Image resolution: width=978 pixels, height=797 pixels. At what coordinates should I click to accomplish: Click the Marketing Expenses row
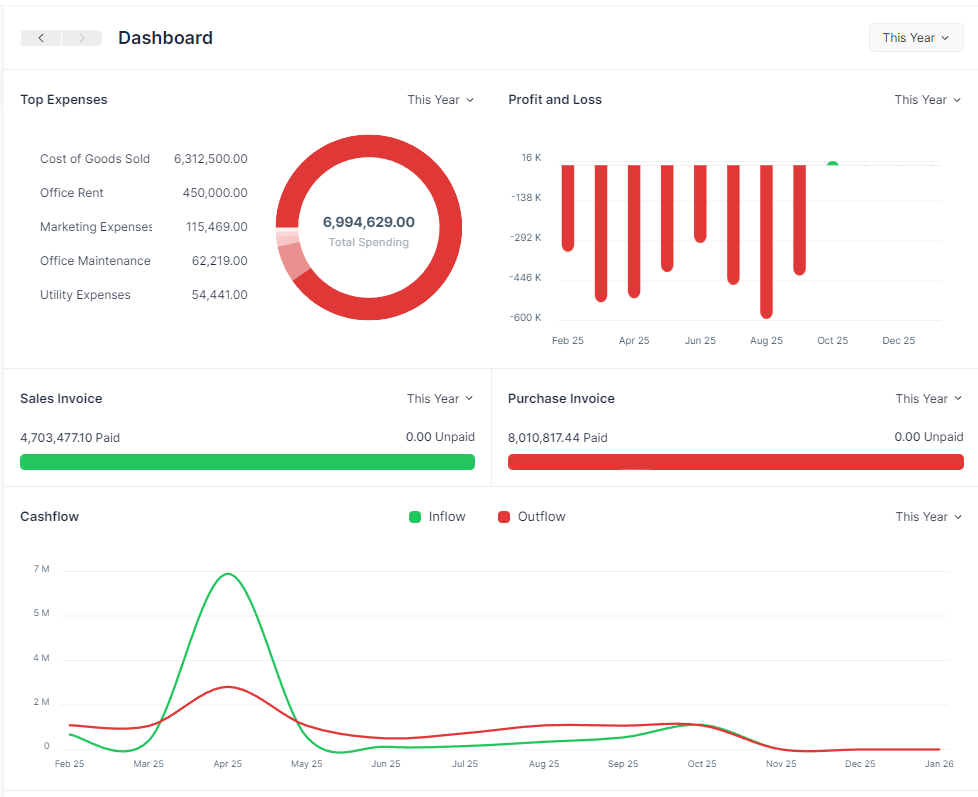[96, 227]
